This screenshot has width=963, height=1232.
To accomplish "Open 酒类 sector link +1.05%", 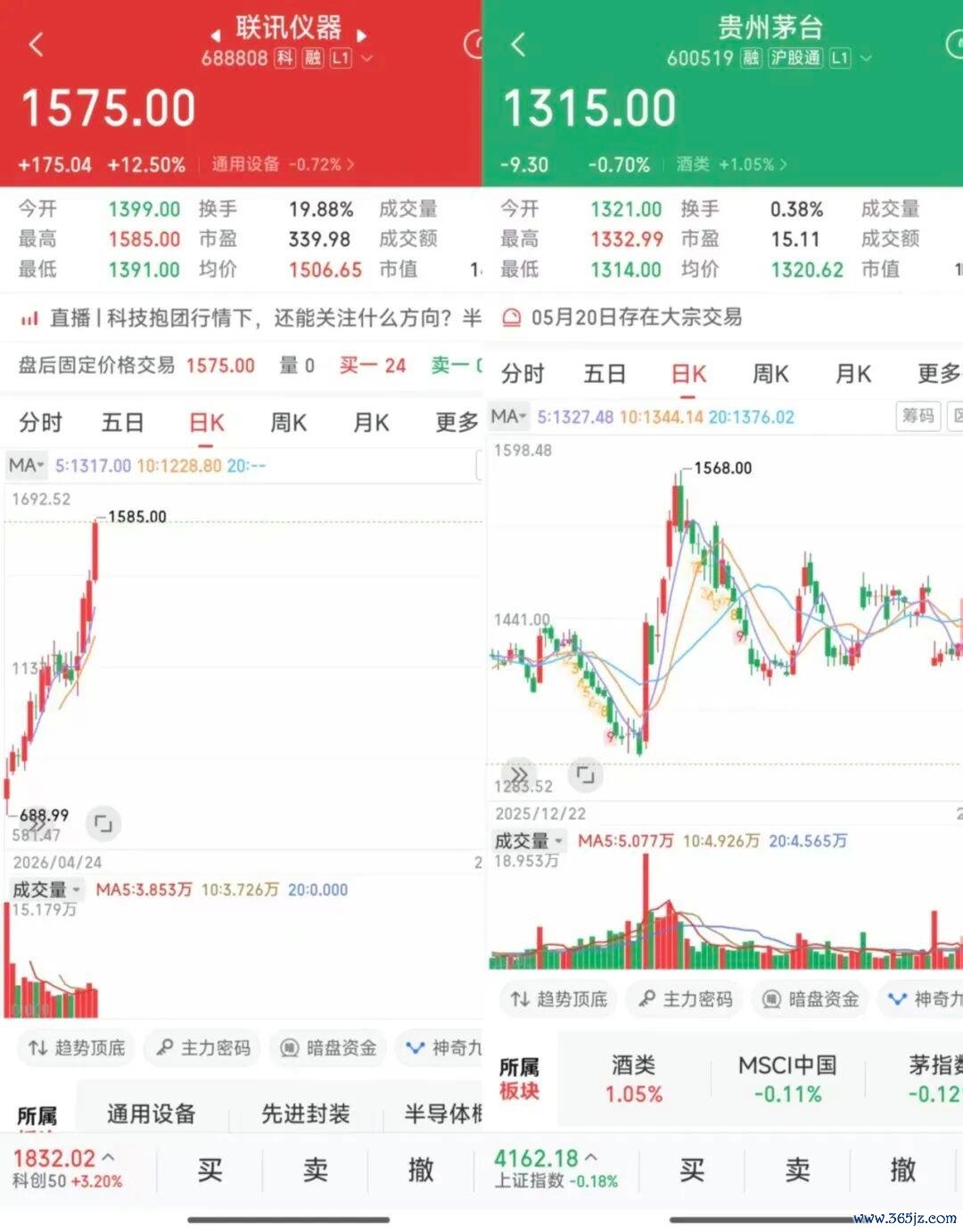I will pos(731,164).
